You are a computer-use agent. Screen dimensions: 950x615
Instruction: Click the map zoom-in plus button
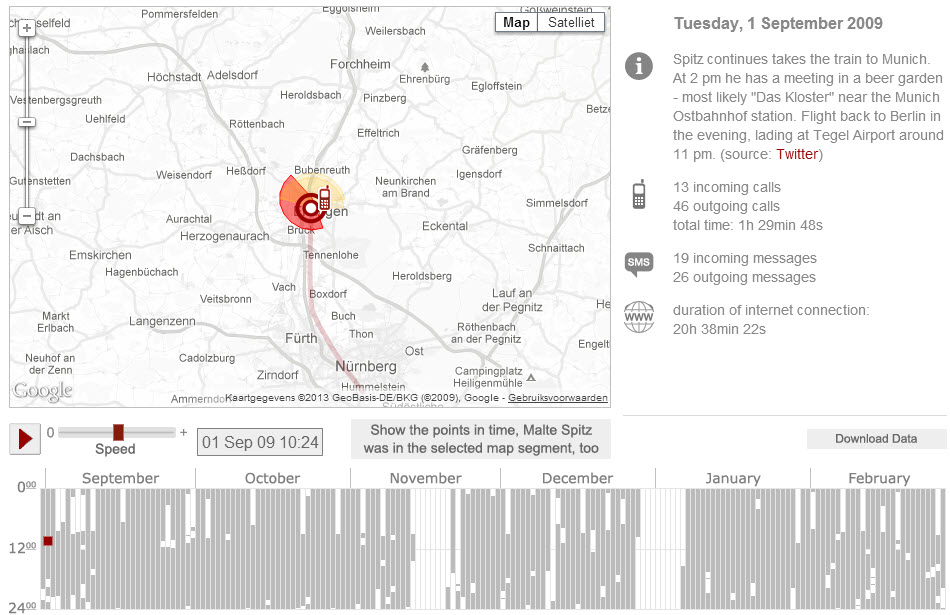tap(27, 27)
